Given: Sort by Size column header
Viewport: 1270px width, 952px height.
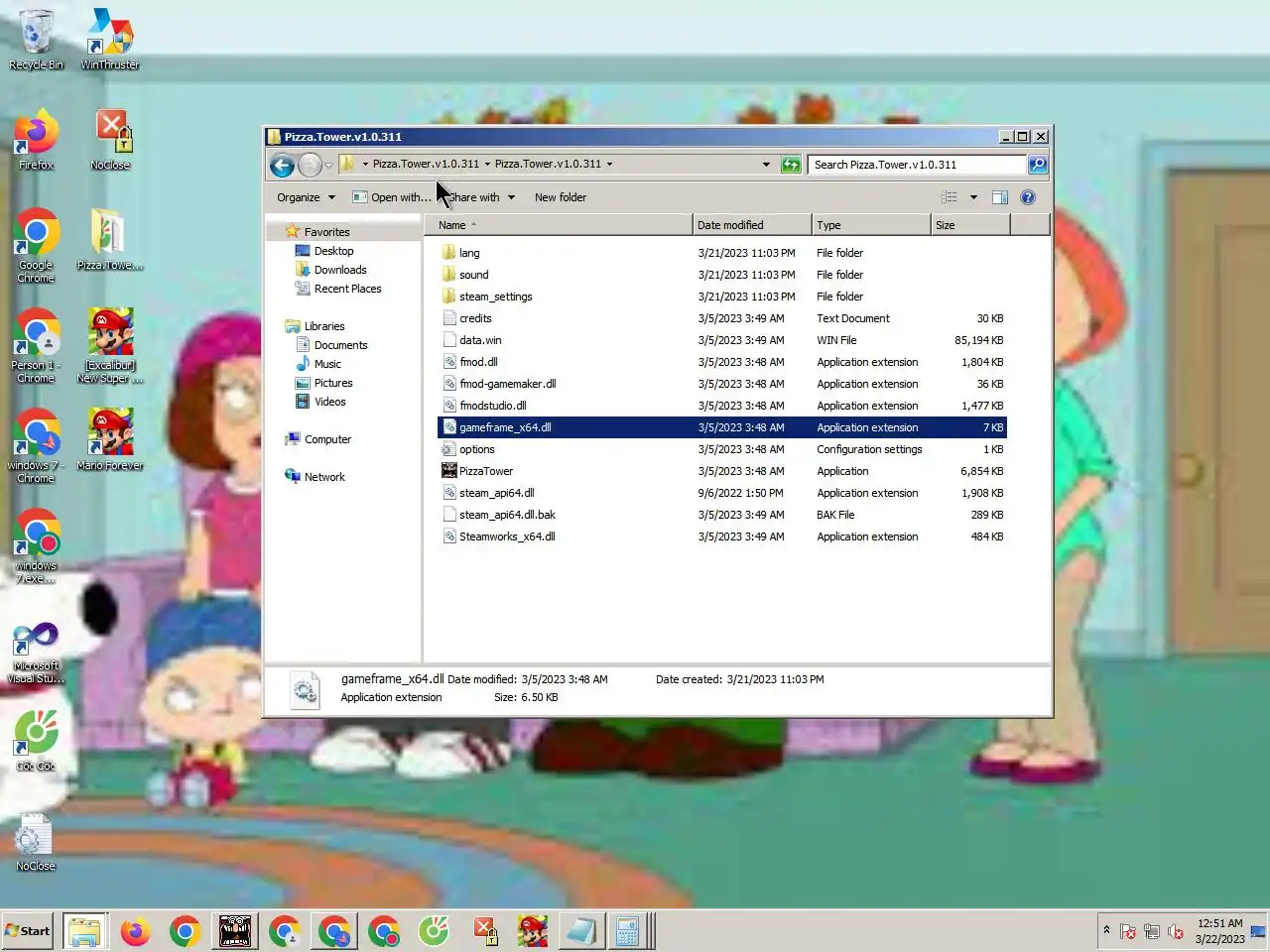Looking at the screenshot, I should [970, 225].
